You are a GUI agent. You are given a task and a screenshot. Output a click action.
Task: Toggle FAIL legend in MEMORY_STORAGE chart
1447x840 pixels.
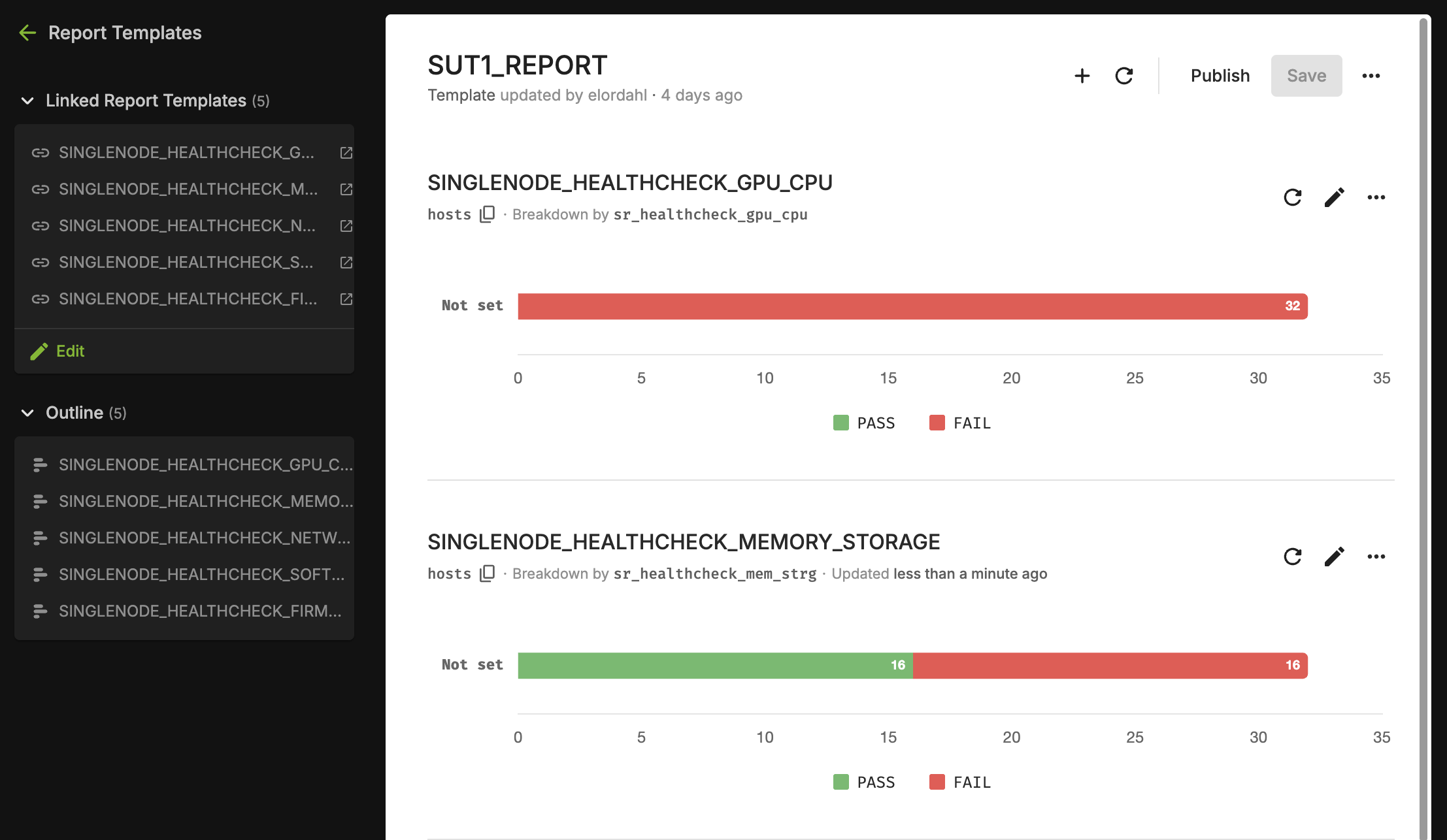point(960,783)
